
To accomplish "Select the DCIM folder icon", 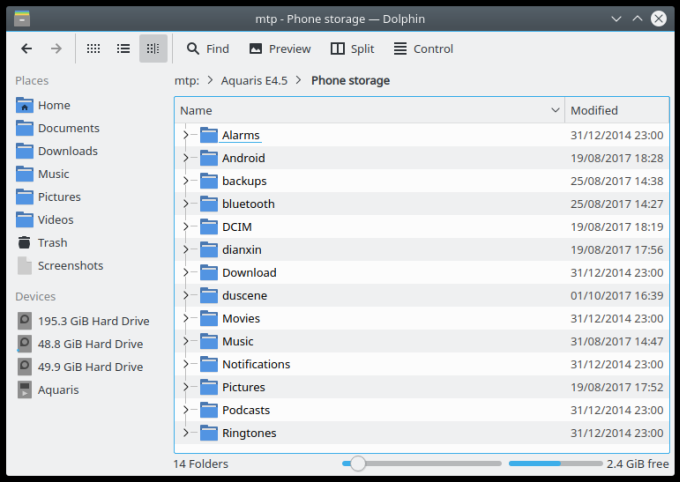I will click(209, 227).
